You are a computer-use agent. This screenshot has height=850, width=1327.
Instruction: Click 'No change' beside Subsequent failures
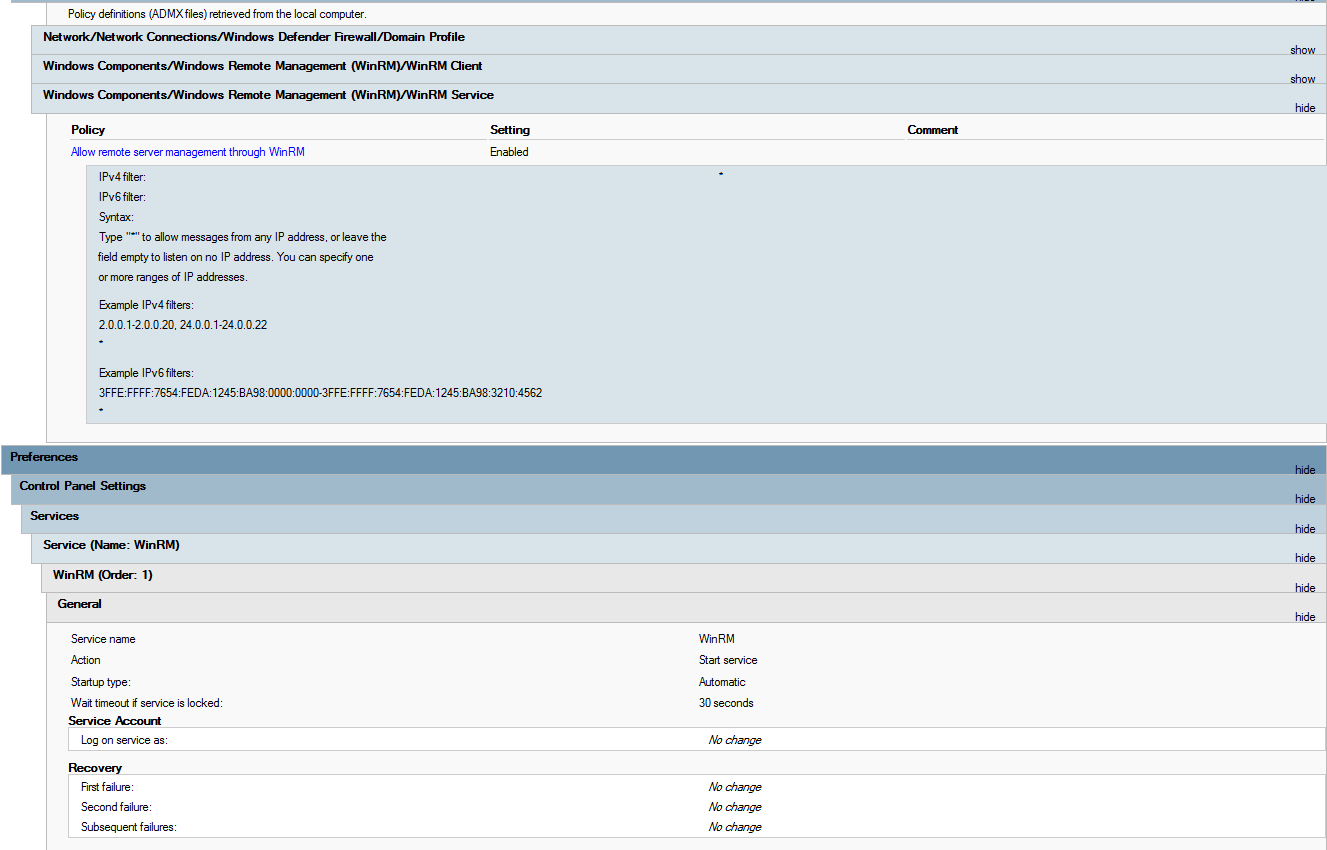pyautogui.click(x=735, y=827)
